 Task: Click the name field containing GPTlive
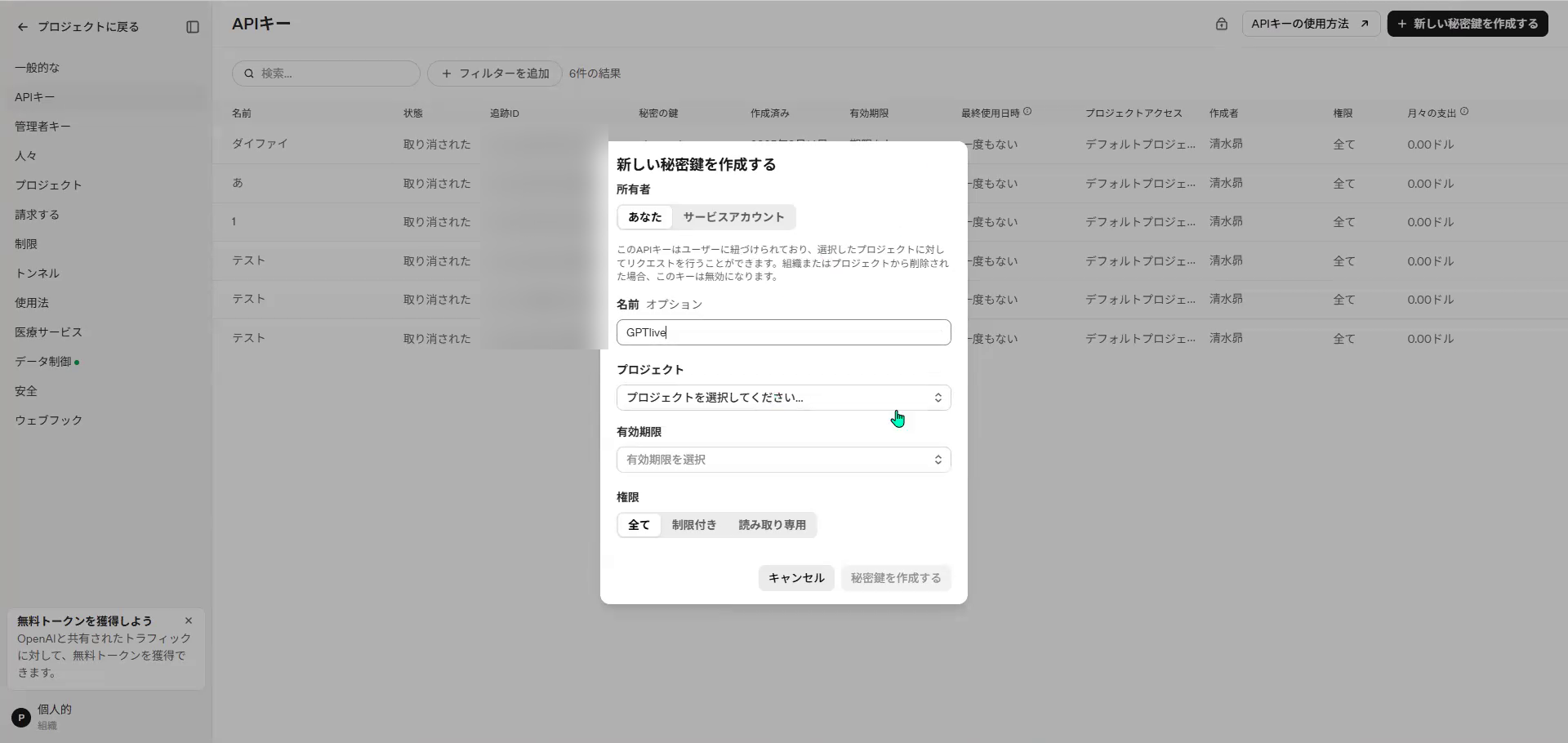click(x=784, y=332)
